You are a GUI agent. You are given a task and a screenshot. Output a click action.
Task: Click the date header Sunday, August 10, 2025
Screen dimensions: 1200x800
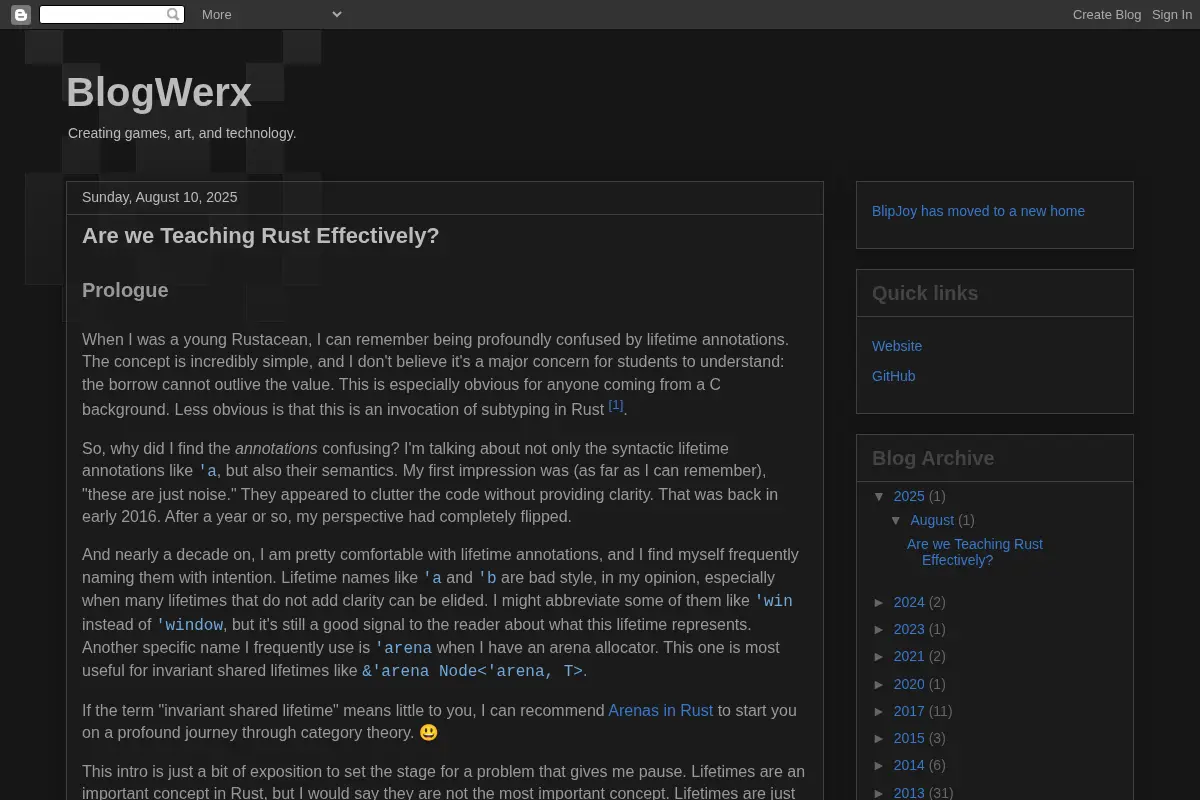[160, 197]
